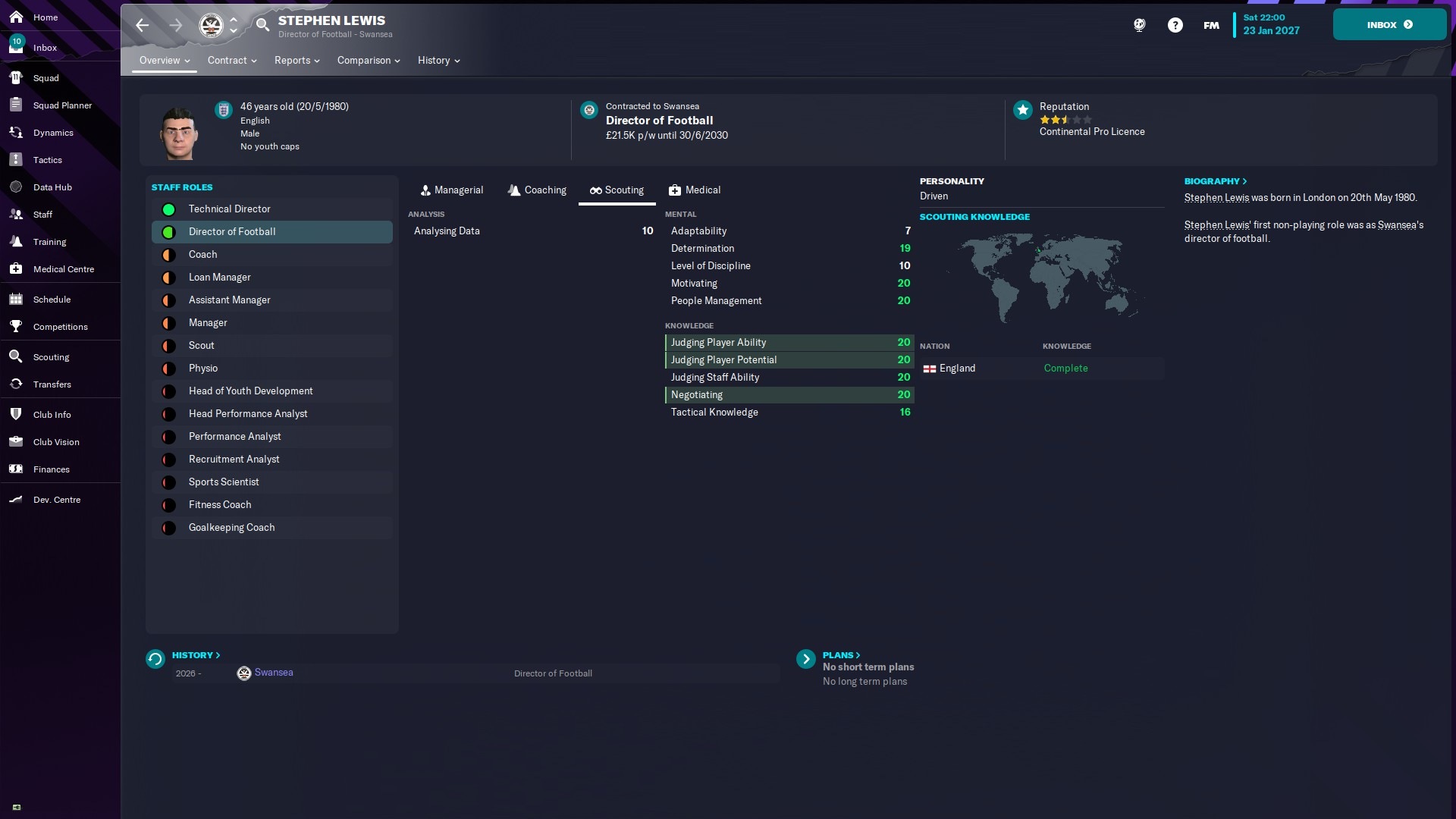Viewport: 1456px width, 819px height.
Task: Open Staff sidebar icon
Action: tap(16, 214)
